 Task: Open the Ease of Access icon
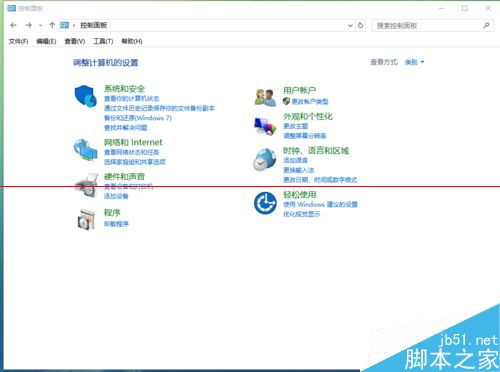(x=265, y=203)
